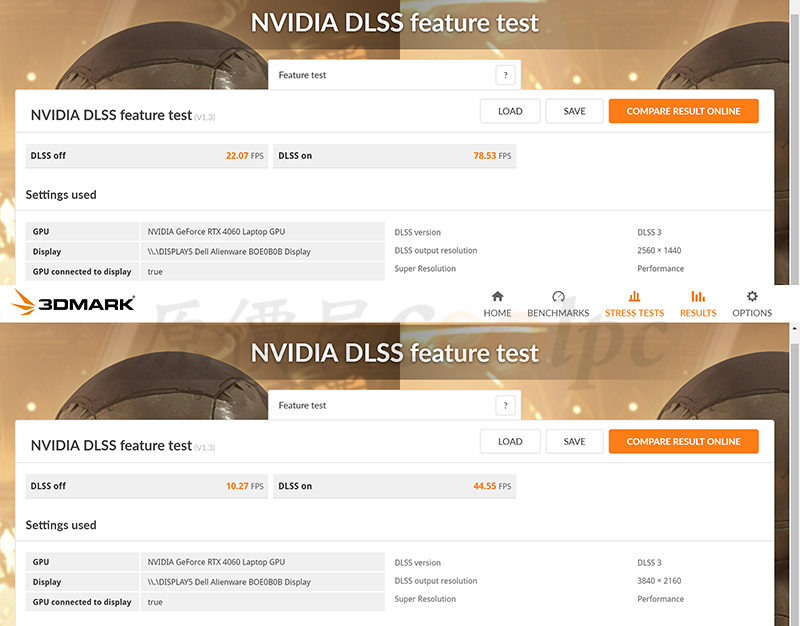Screen dimensions: 800x626
Task: Click the upper Super Resolution Performance value
Action: tap(660, 268)
